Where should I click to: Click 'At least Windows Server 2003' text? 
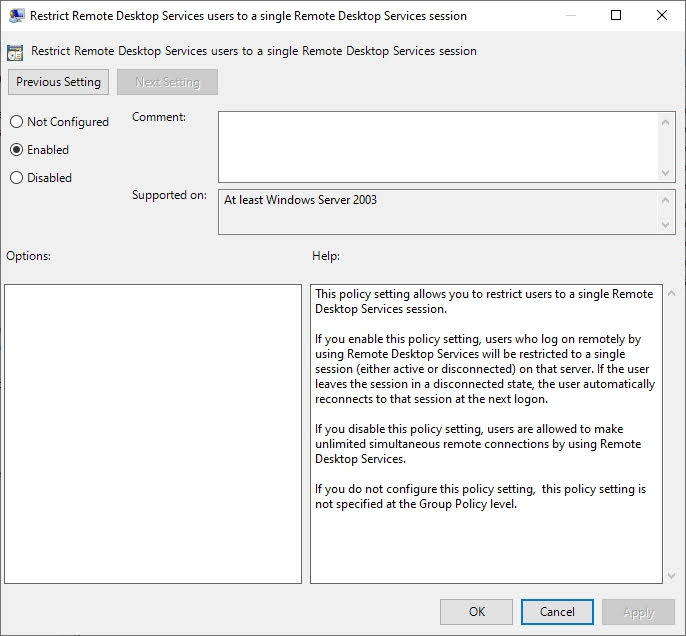coord(300,200)
